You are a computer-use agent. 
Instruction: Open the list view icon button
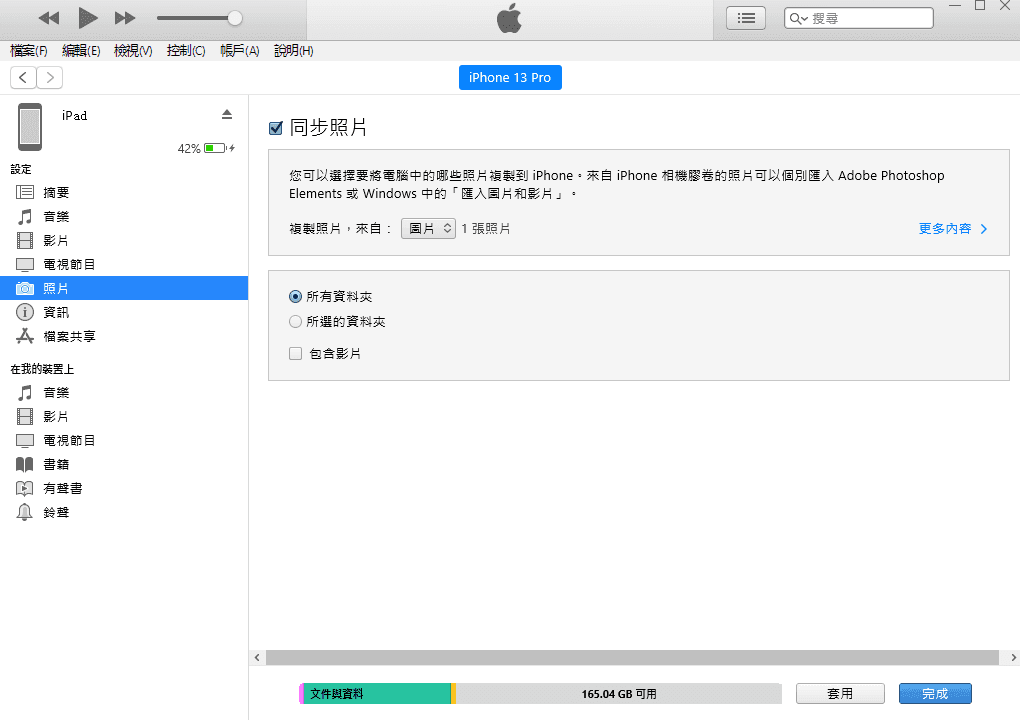tap(745, 18)
